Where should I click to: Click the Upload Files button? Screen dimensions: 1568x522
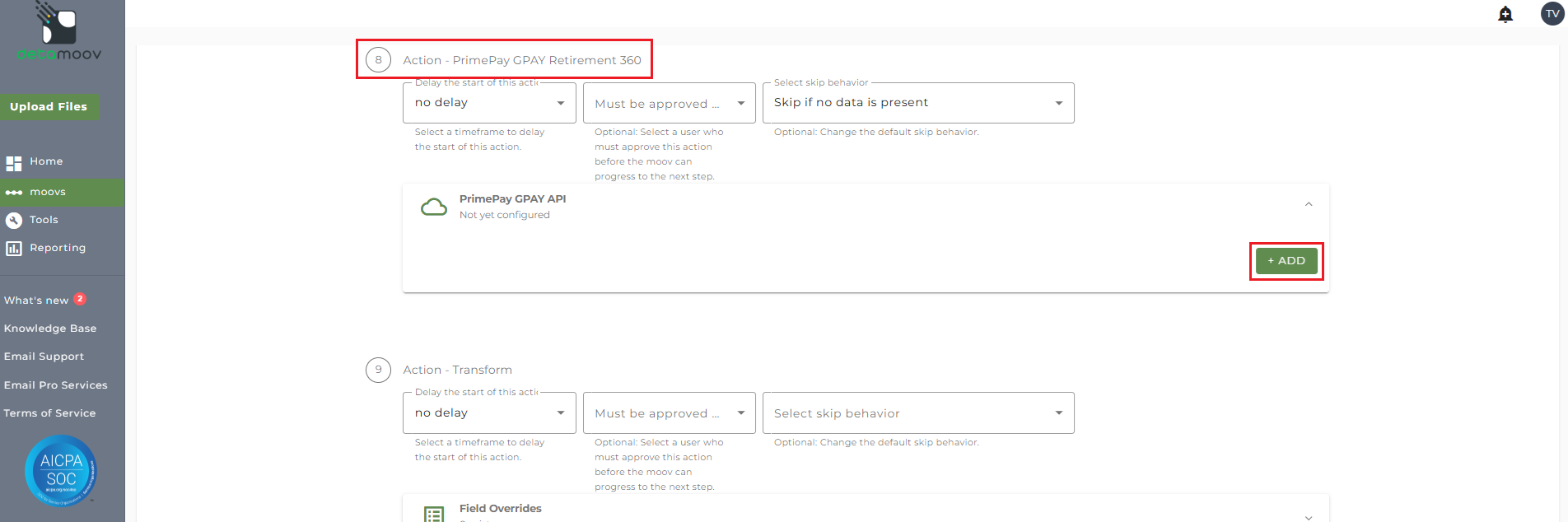[x=49, y=107]
